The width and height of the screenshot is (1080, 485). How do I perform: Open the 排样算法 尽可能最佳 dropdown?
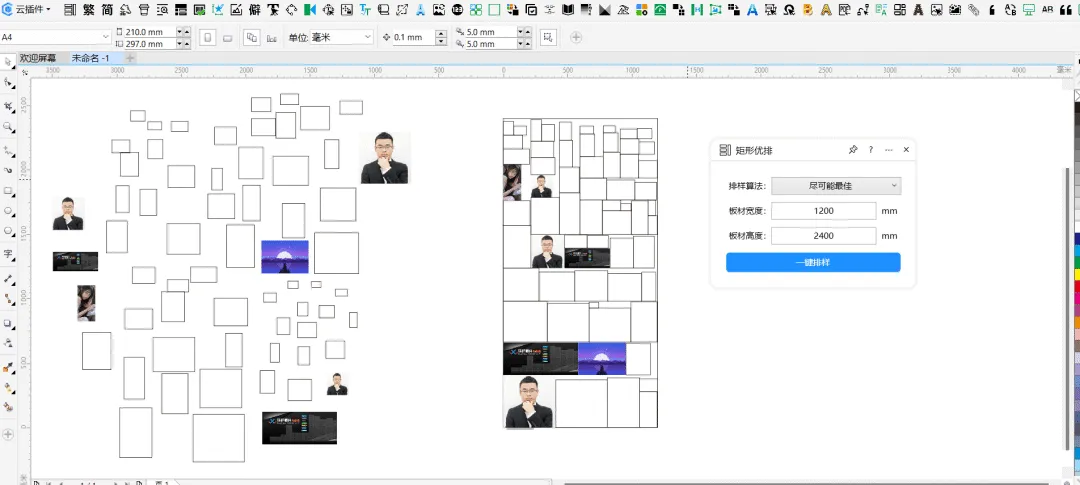coord(835,185)
